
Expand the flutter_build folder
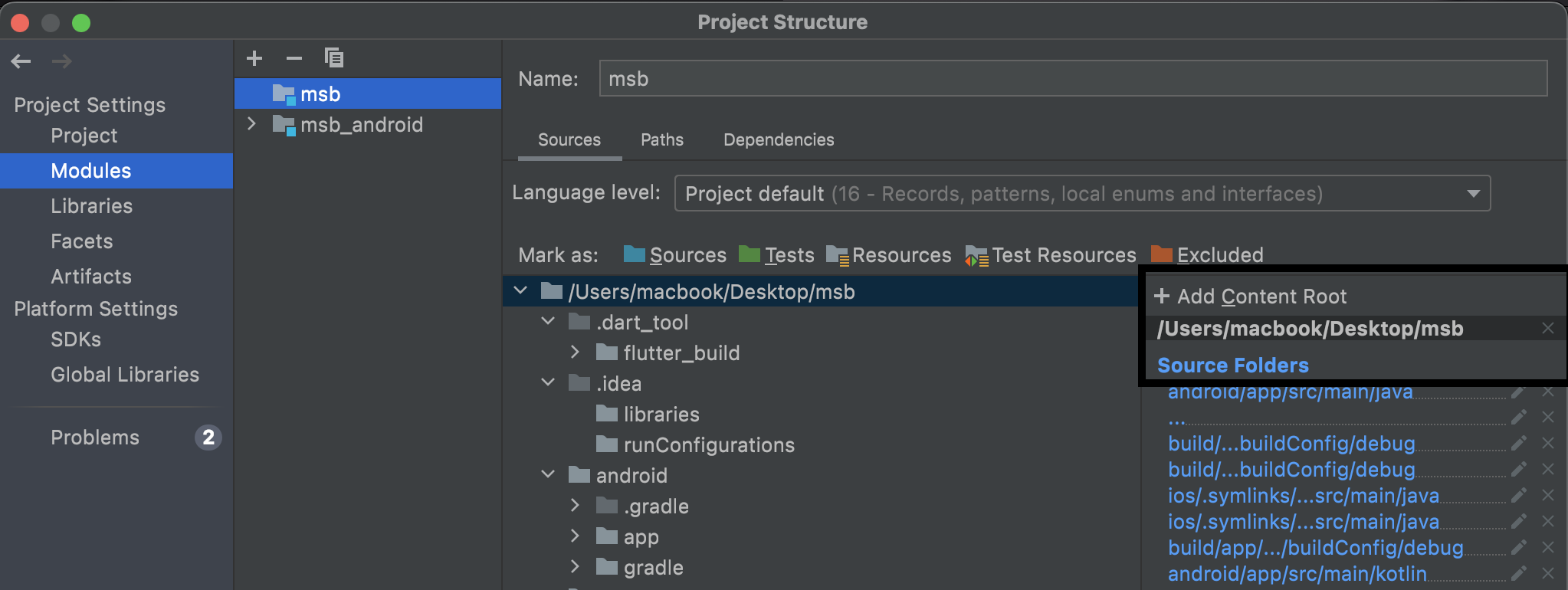point(575,352)
